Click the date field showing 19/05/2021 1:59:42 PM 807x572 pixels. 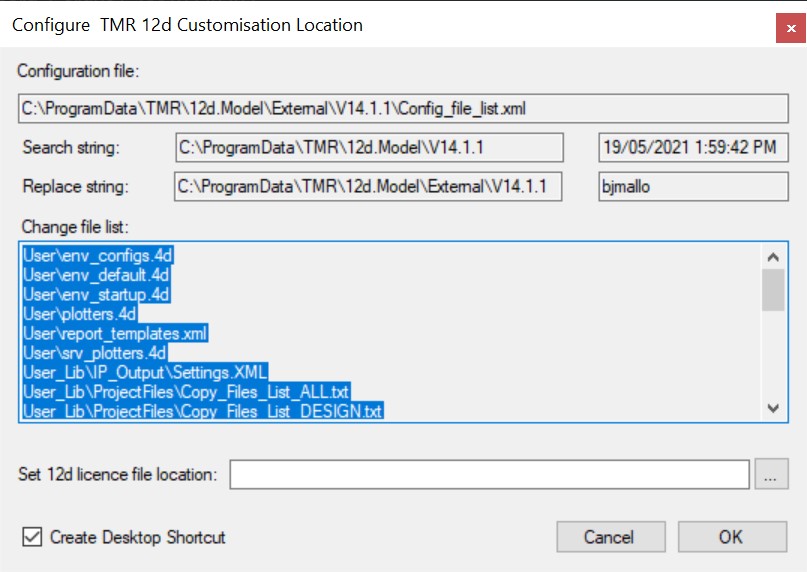pos(693,147)
